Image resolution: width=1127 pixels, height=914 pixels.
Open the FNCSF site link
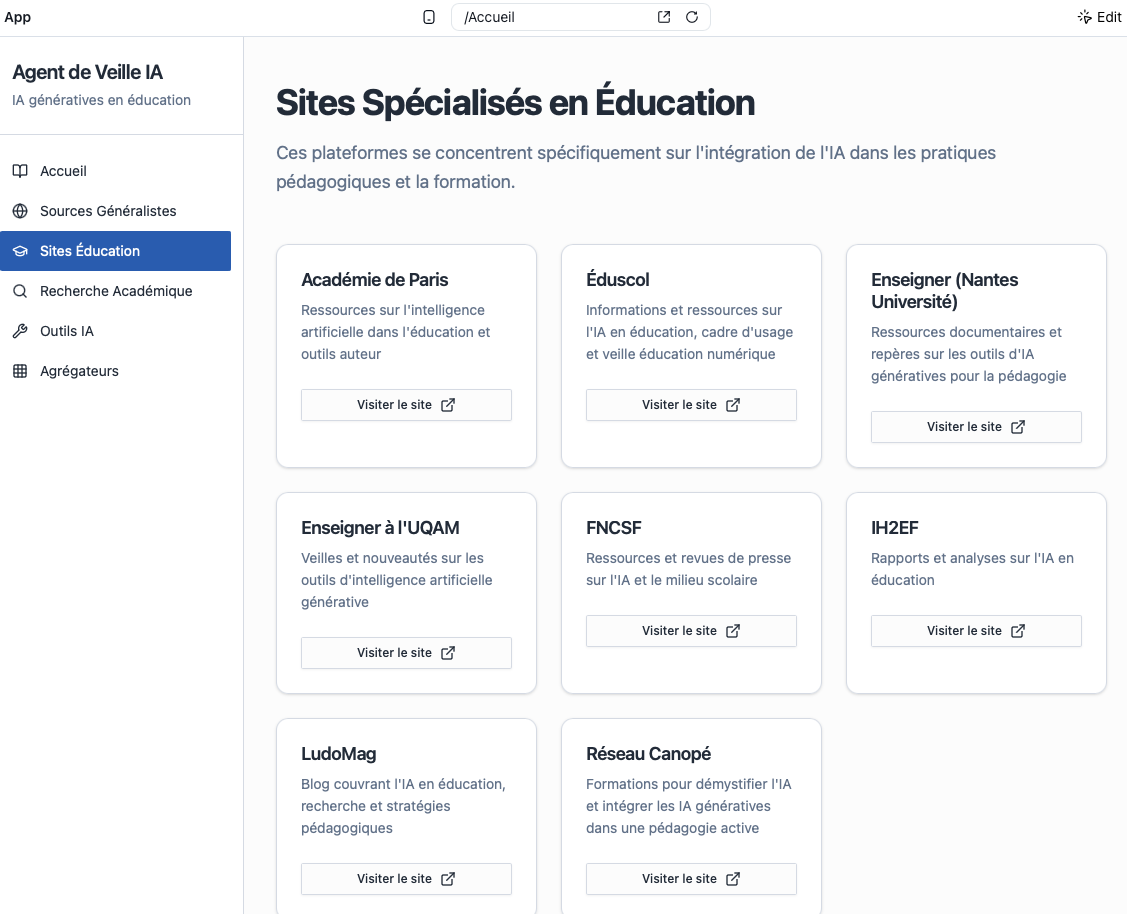tap(691, 631)
